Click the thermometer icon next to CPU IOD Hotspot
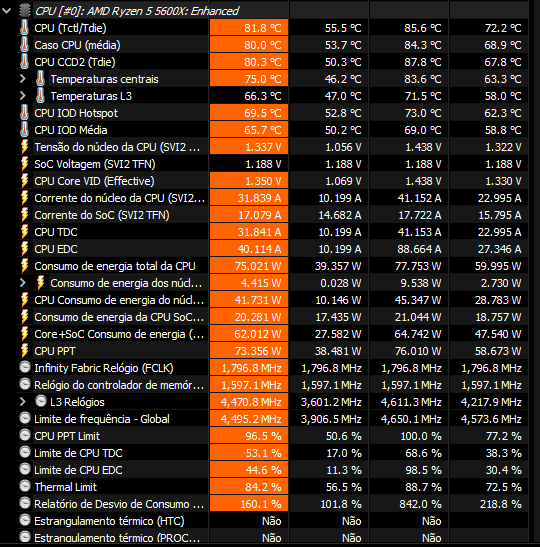The height and width of the screenshot is (547, 540). click(24, 113)
